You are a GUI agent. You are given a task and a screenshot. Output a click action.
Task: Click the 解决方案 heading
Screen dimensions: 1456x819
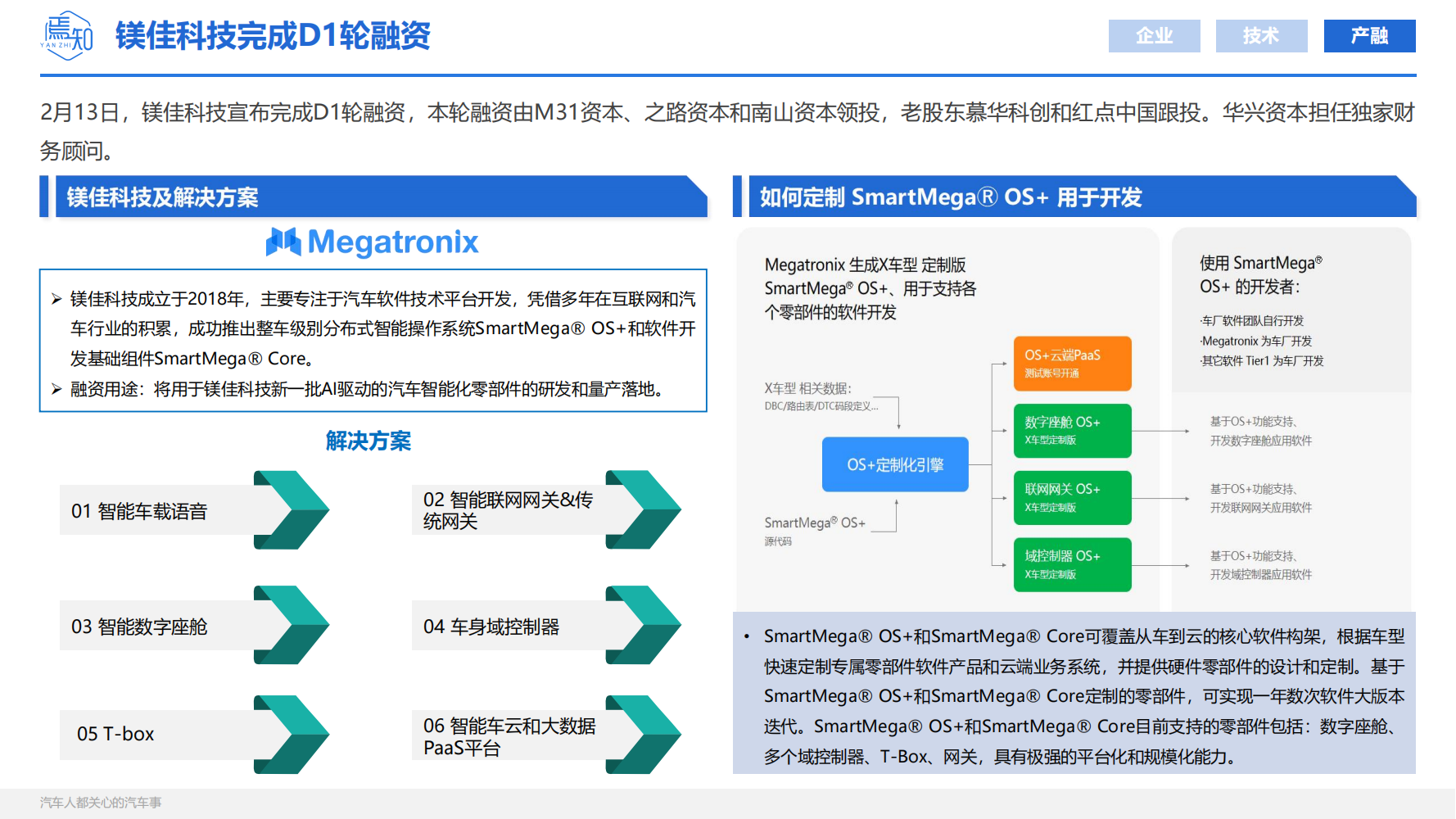click(x=369, y=441)
